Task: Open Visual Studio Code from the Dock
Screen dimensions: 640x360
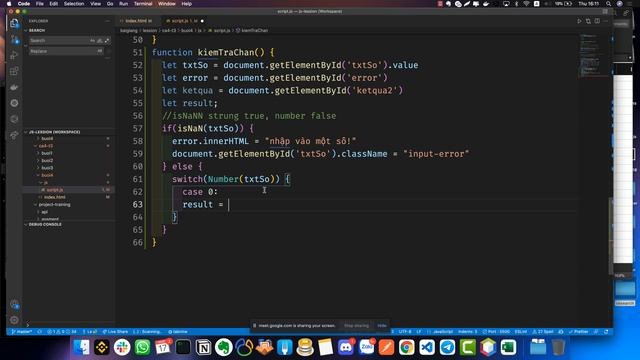Action: pyautogui.click(x=427, y=347)
